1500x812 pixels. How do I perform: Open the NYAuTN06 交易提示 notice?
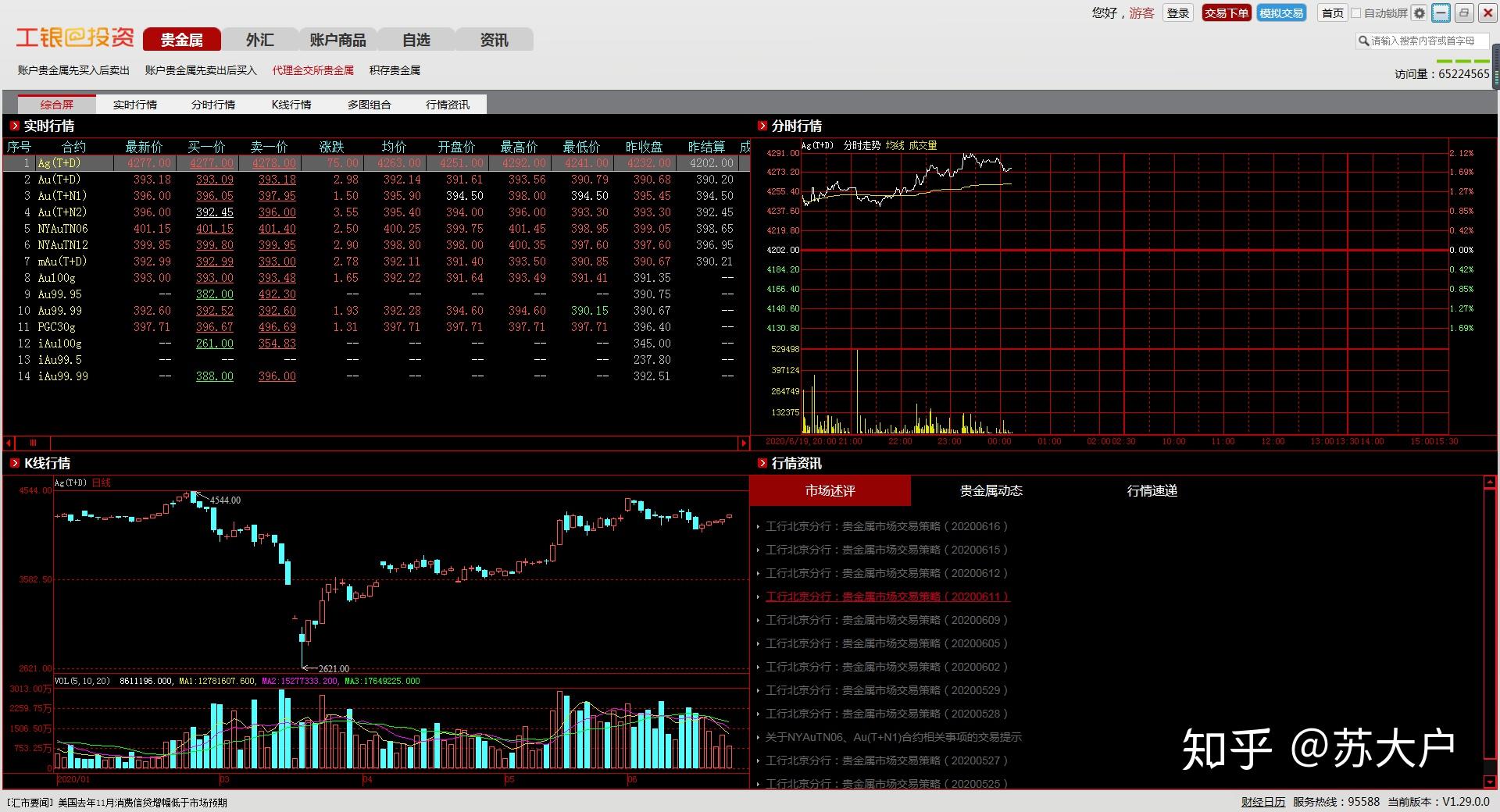pyautogui.click(x=893, y=737)
